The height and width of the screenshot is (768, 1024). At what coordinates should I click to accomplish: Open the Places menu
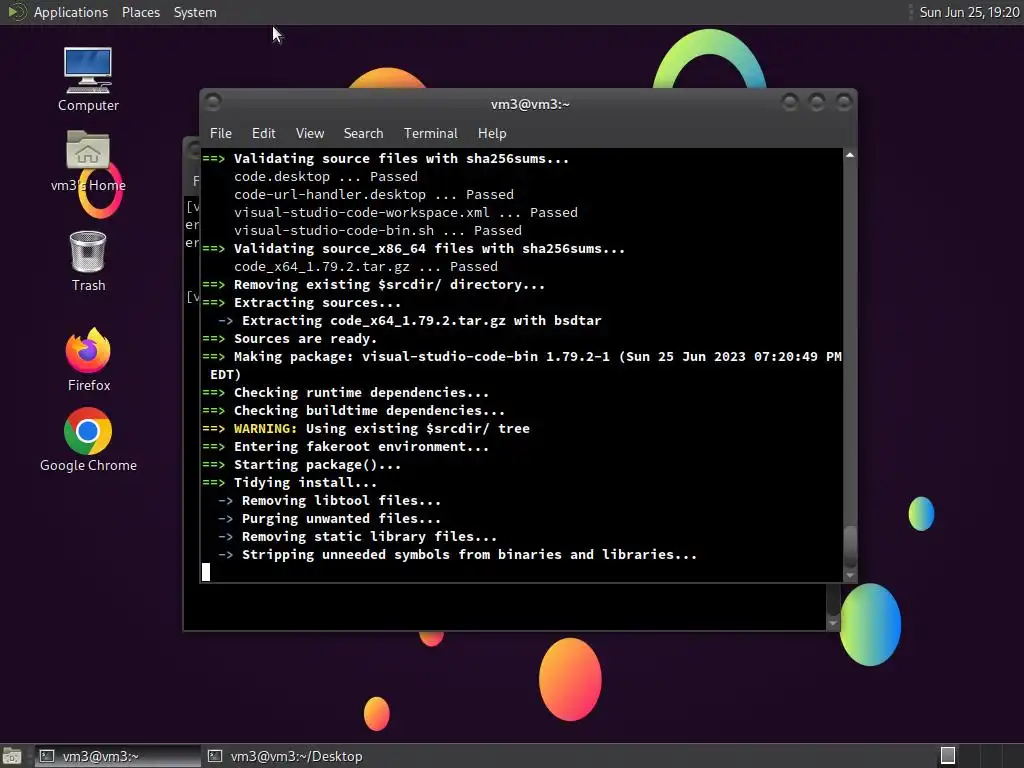click(x=140, y=12)
